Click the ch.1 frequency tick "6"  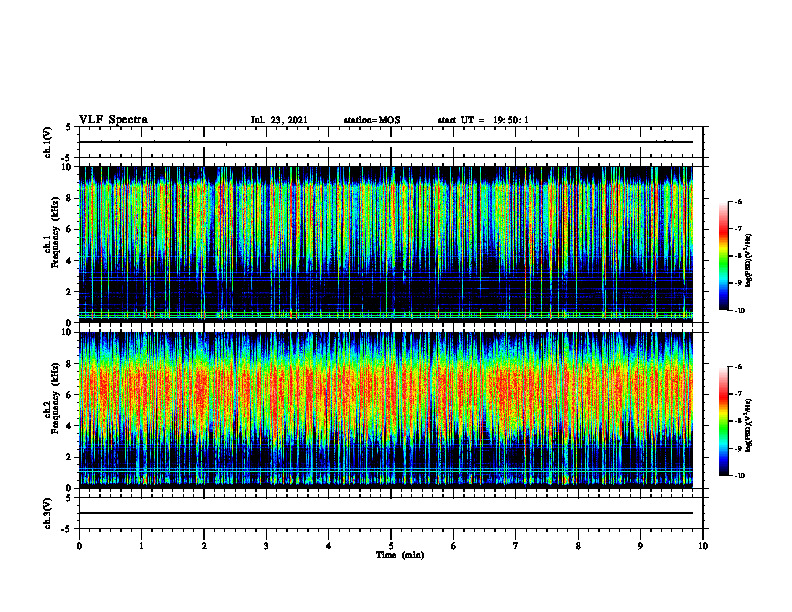(70, 230)
